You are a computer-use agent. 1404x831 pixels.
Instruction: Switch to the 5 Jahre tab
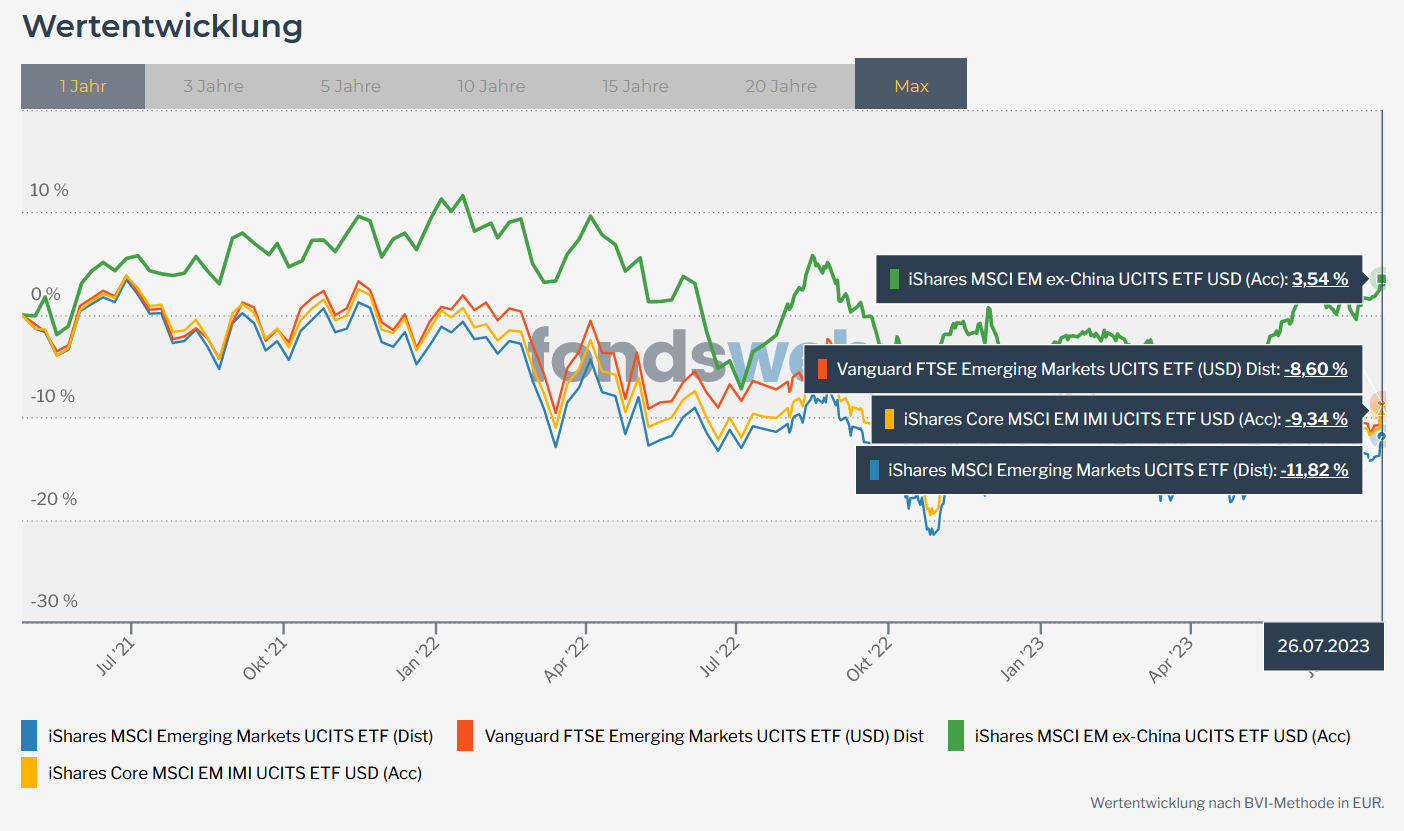click(350, 86)
